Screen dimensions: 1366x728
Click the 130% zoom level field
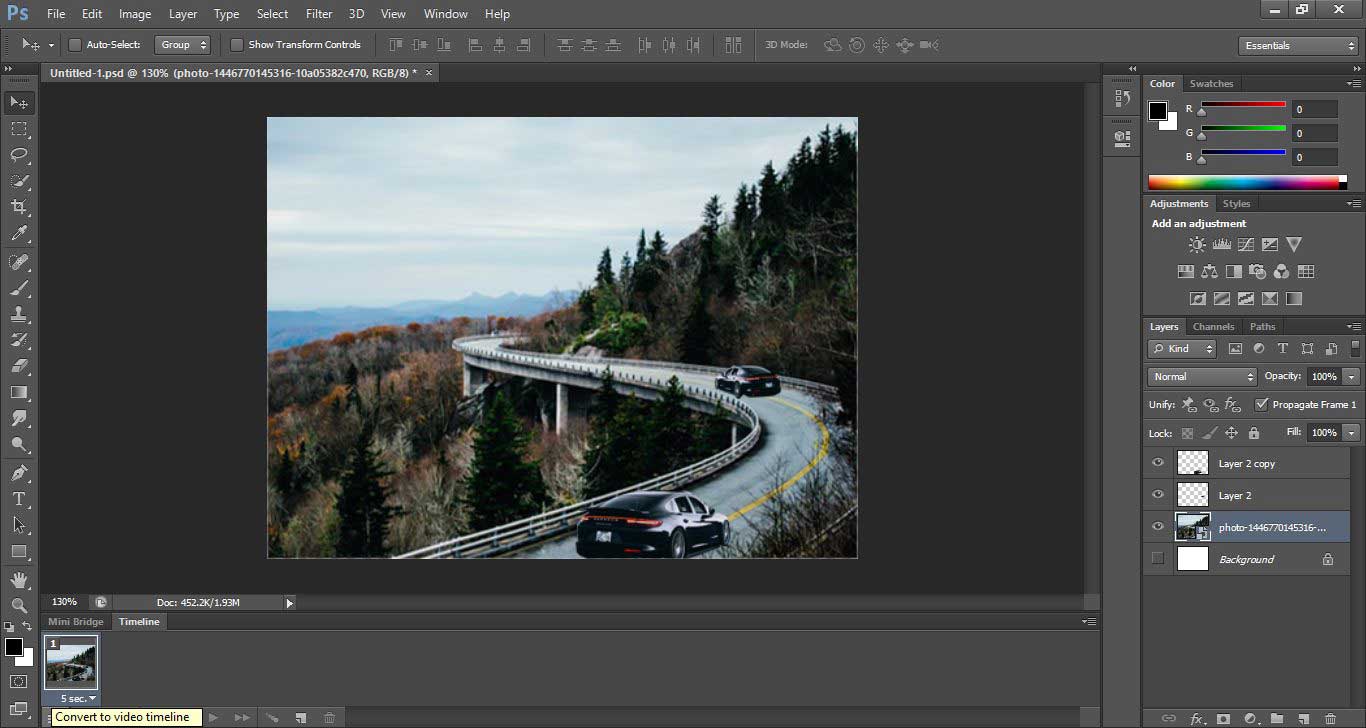(64, 602)
